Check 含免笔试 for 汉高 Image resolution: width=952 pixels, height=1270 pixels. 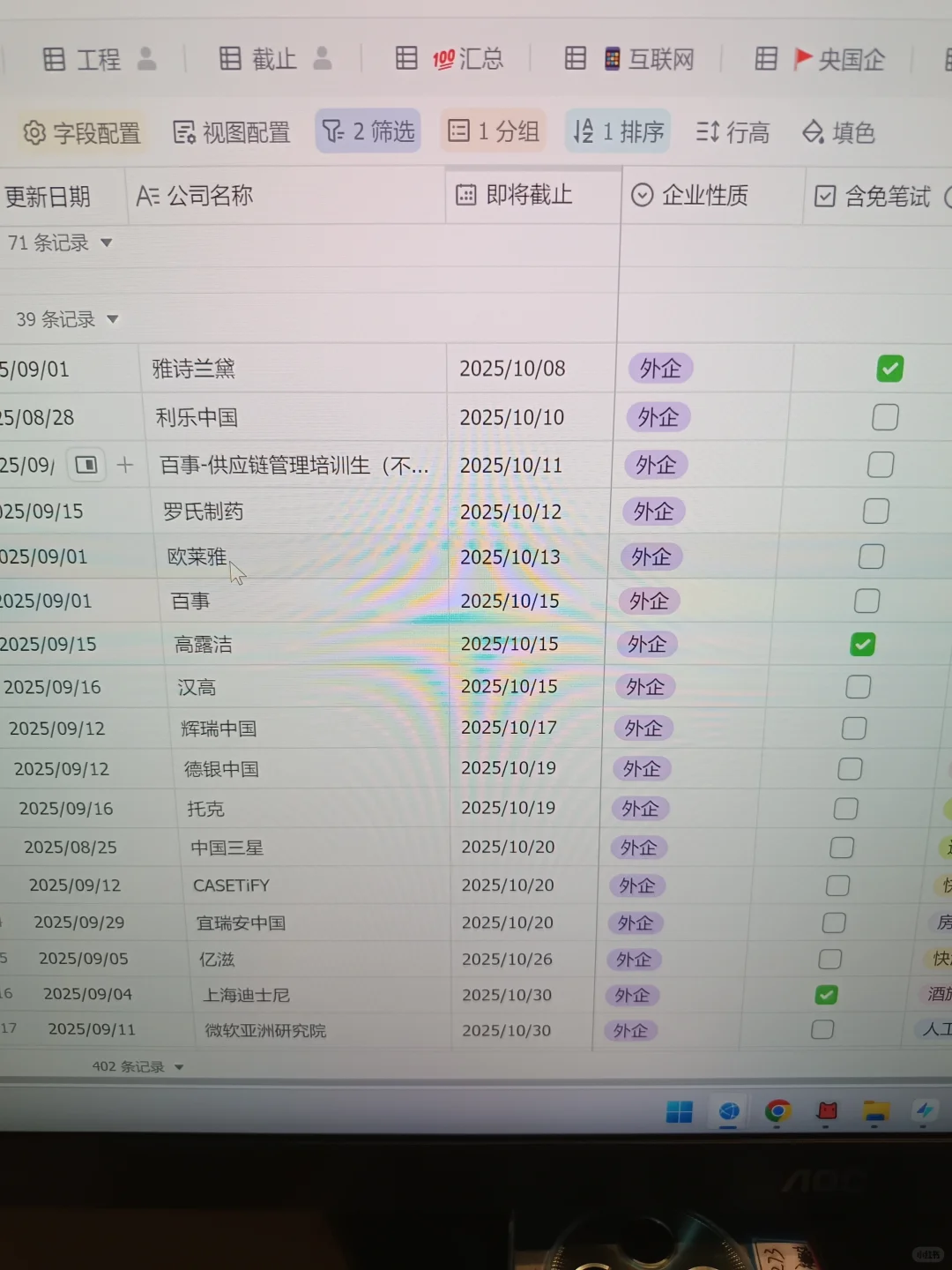tap(858, 686)
